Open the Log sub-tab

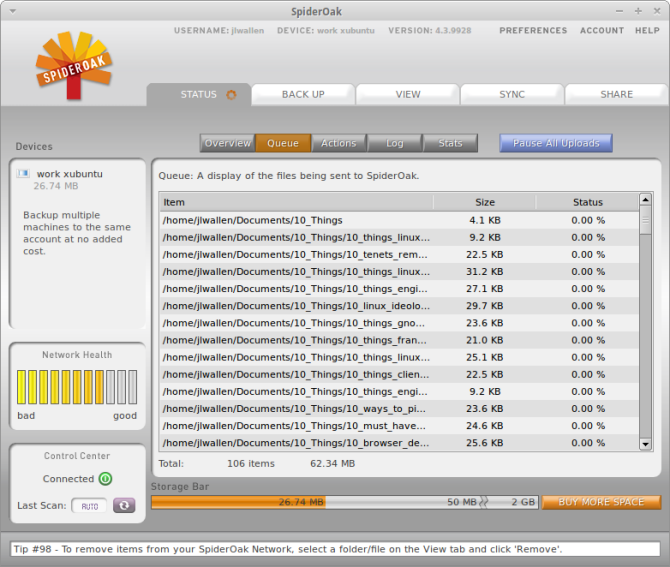tap(394, 143)
